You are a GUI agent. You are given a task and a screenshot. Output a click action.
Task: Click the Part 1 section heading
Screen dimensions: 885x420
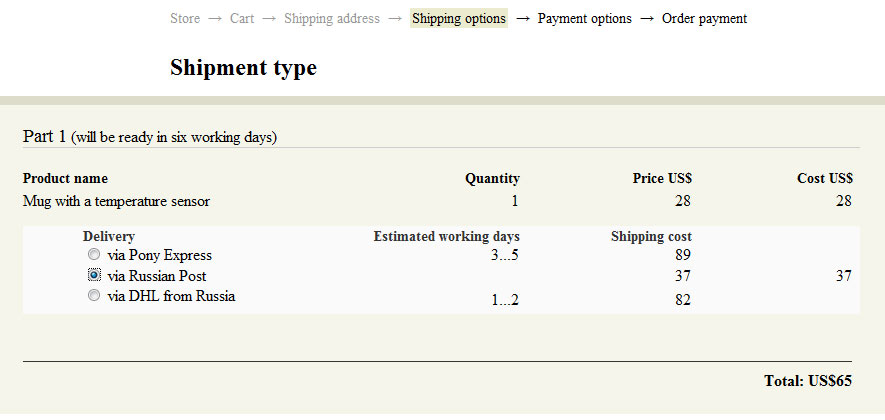(150, 136)
